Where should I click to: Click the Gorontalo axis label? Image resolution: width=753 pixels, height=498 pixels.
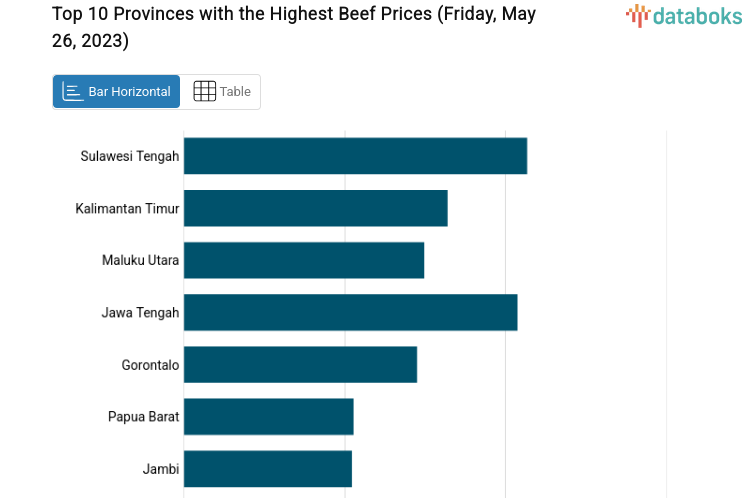tap(150, 364)
